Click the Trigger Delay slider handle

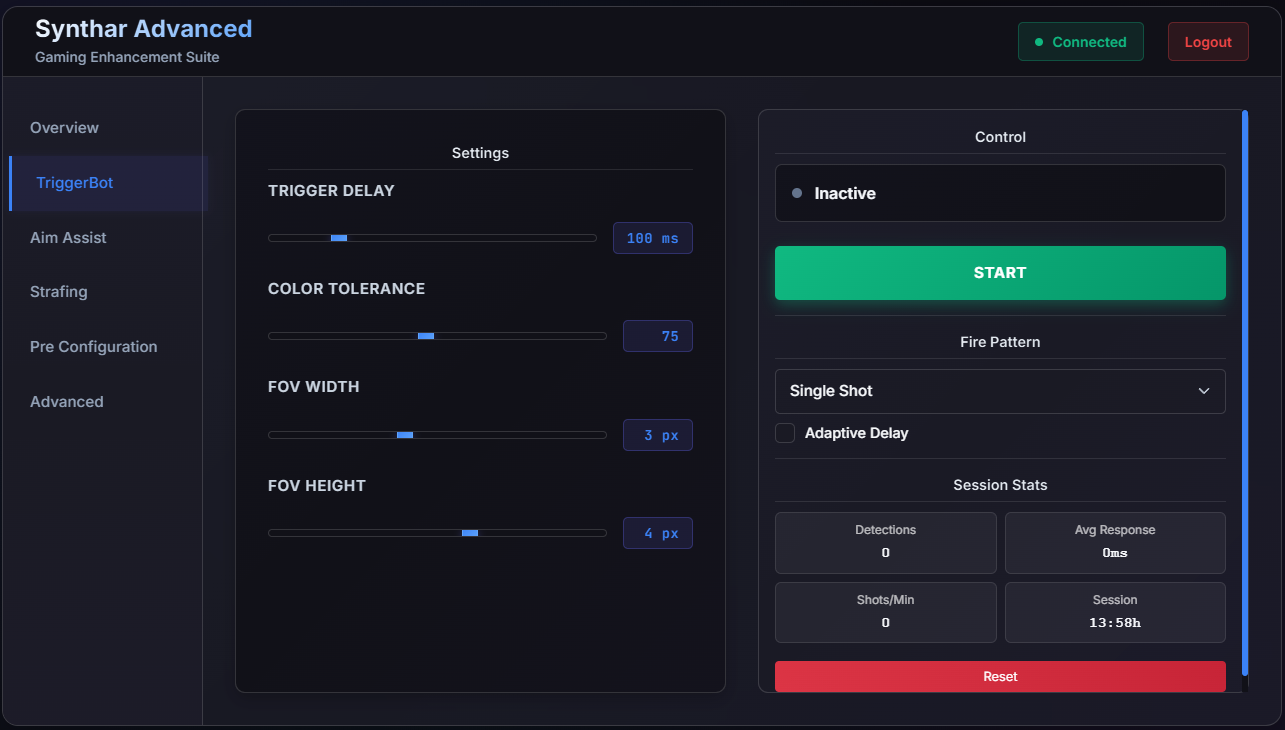coord(338,238)
